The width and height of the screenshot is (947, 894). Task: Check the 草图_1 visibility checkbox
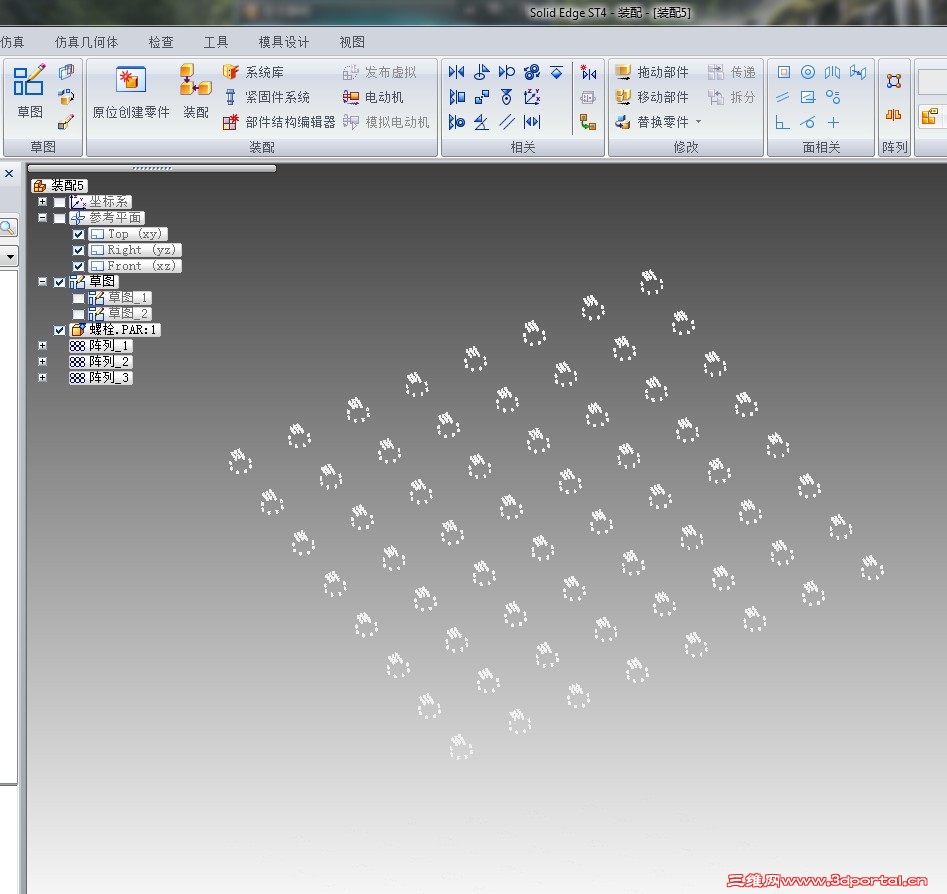coord(79,298)
